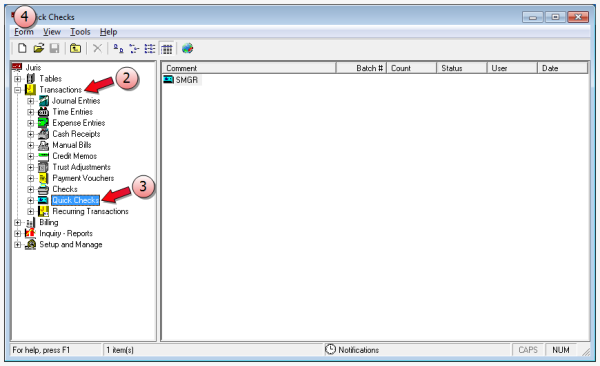The image size is (600, 366).
Task: Switch to list view icon
Action: tap(150, 49)
